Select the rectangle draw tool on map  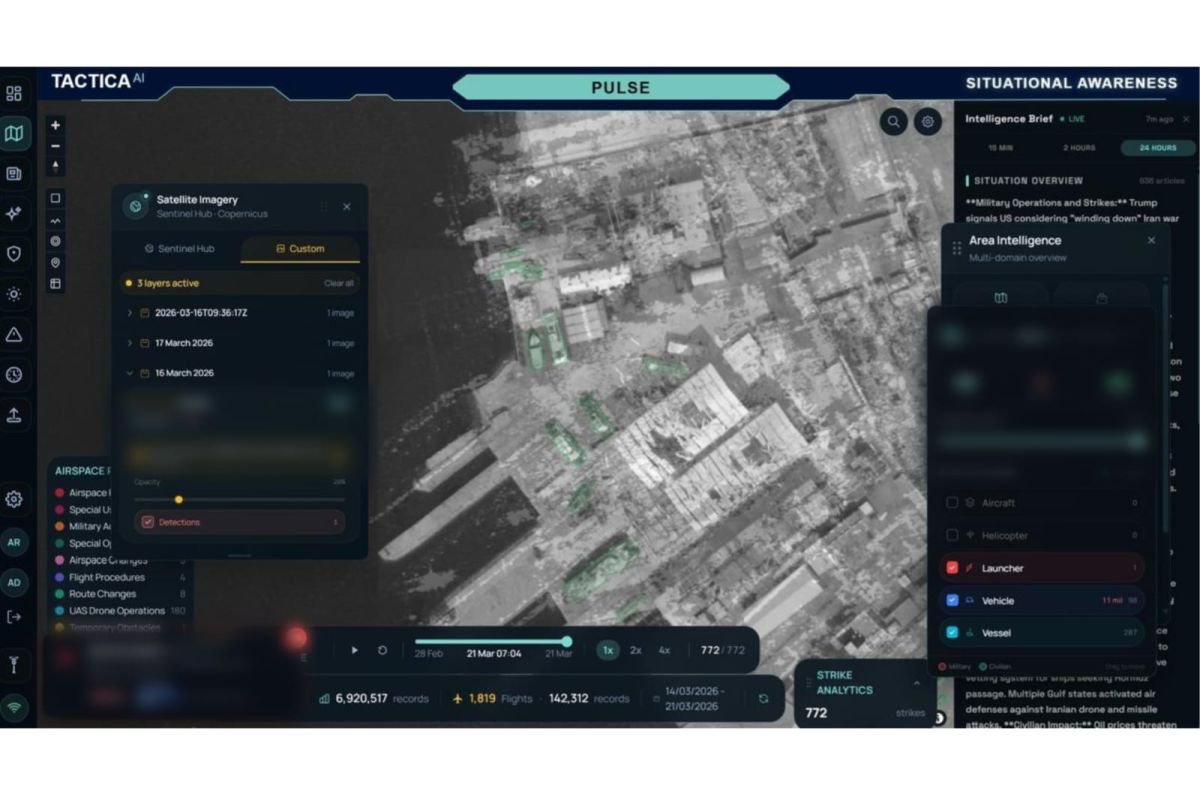(55, 198)
